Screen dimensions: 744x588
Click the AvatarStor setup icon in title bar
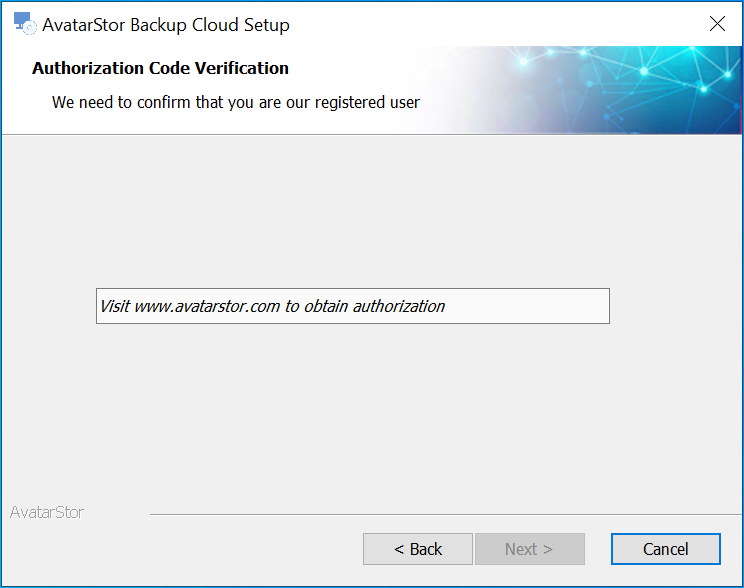pos(25,24)
